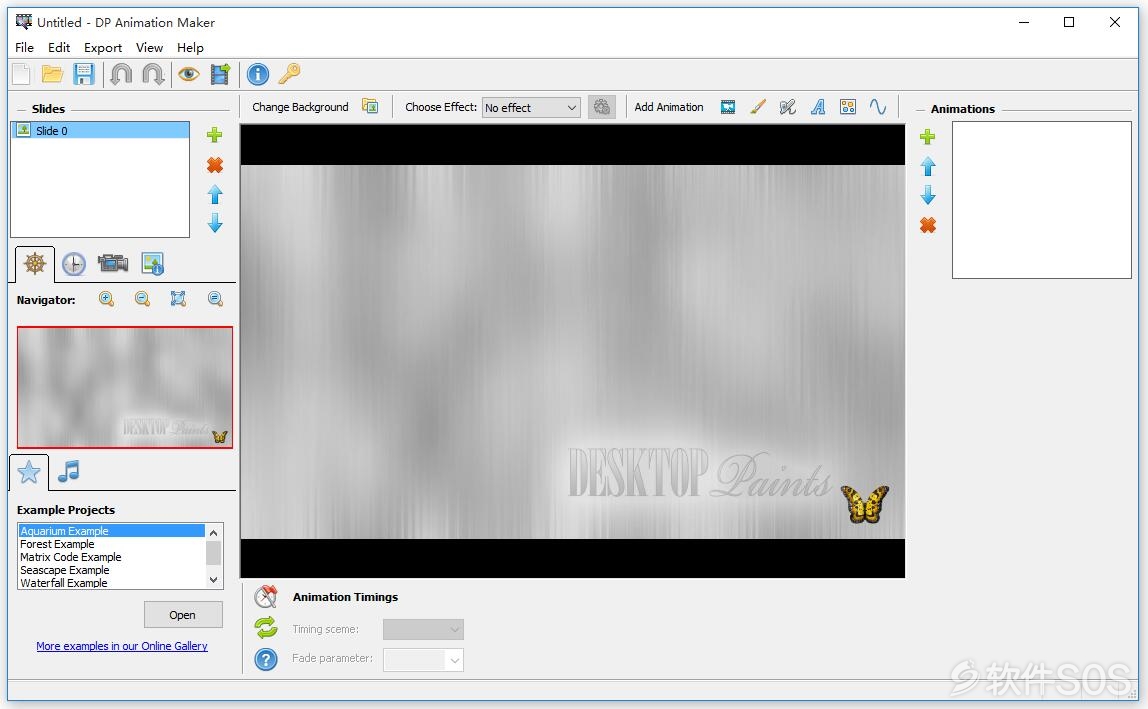Undo last action with left horseshoe arrow
1148x709 pixels.
pos(122,74)
